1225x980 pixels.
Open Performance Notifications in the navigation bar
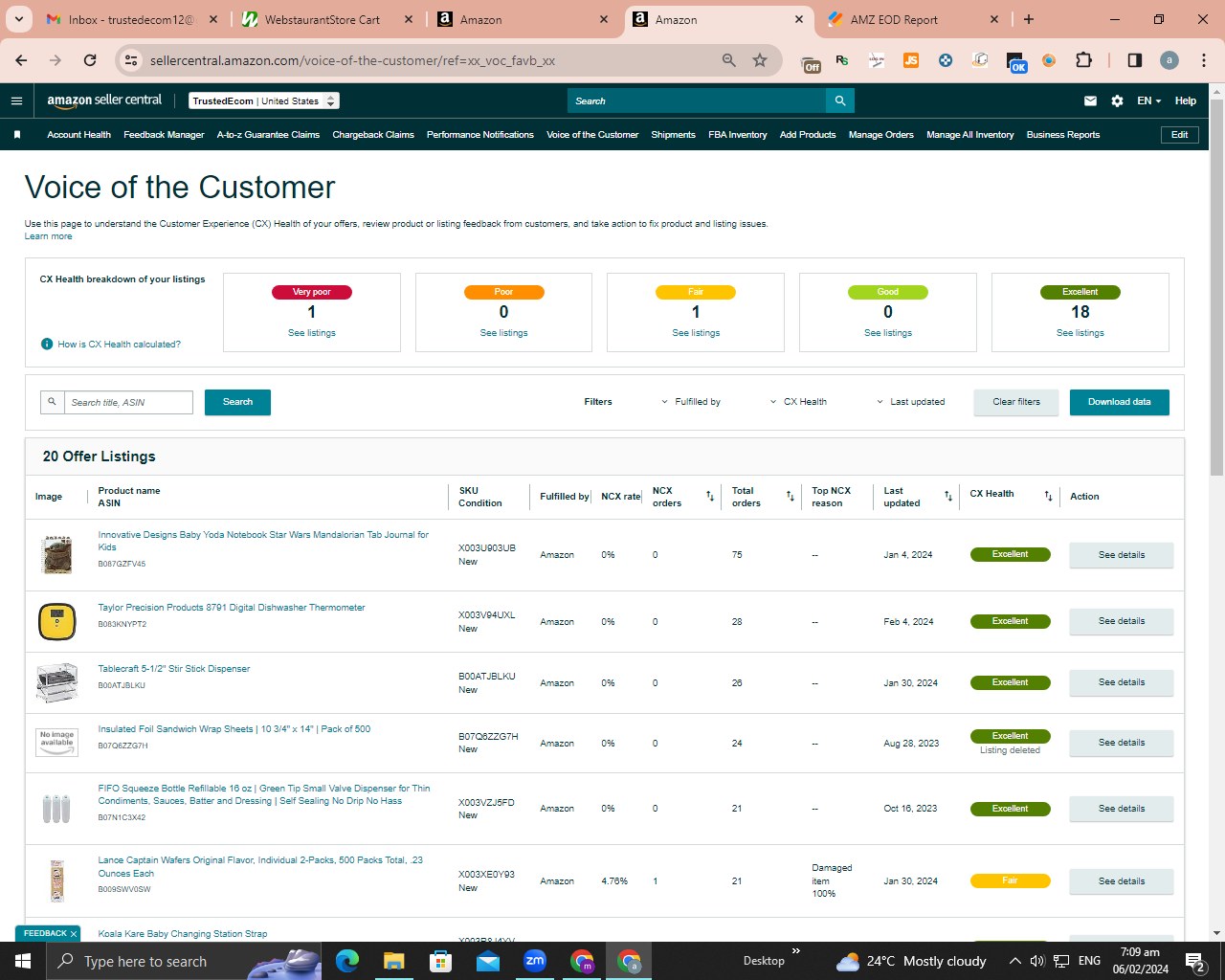click(480, 135)
